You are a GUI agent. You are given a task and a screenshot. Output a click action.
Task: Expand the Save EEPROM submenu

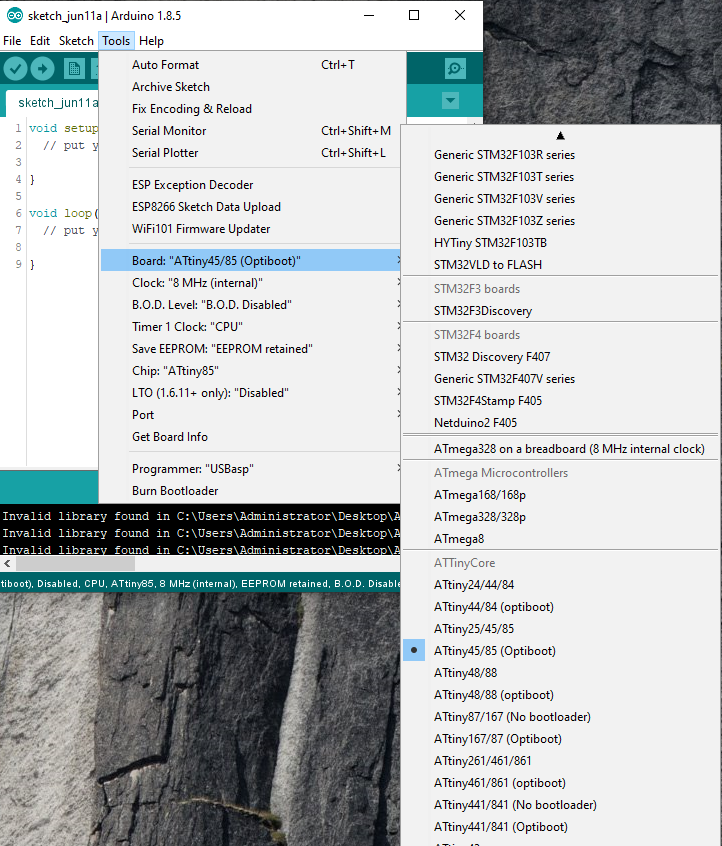pos(251,349)
